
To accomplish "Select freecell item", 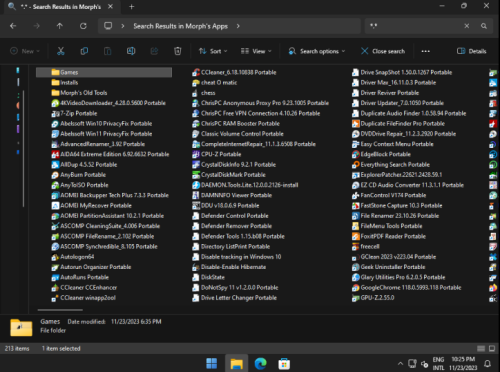I will pyautogui.click(x=366, y=247).
